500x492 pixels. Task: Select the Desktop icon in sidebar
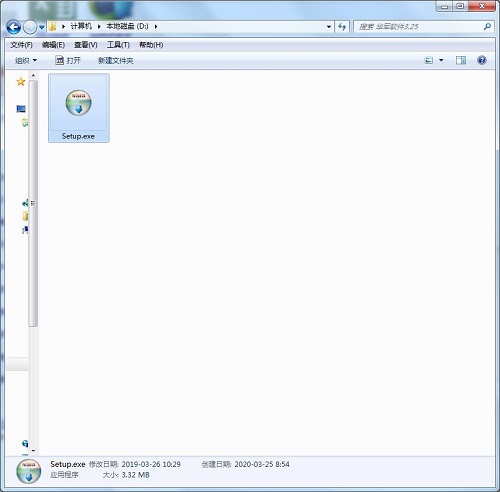pos(21,109)
